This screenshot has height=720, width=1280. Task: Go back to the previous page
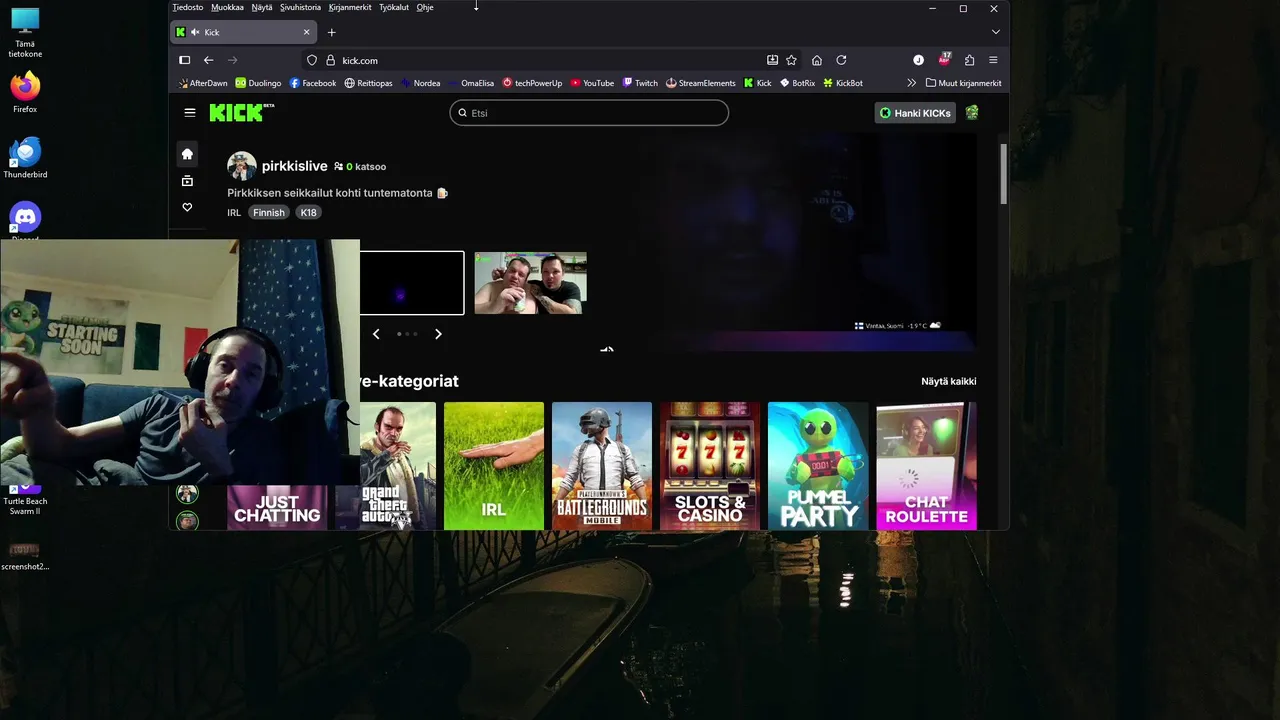[209, 60]
